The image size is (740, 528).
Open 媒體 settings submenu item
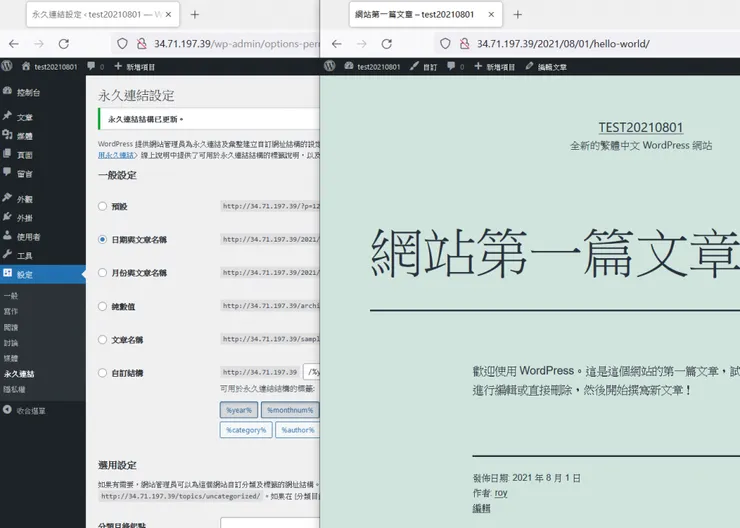11,359
